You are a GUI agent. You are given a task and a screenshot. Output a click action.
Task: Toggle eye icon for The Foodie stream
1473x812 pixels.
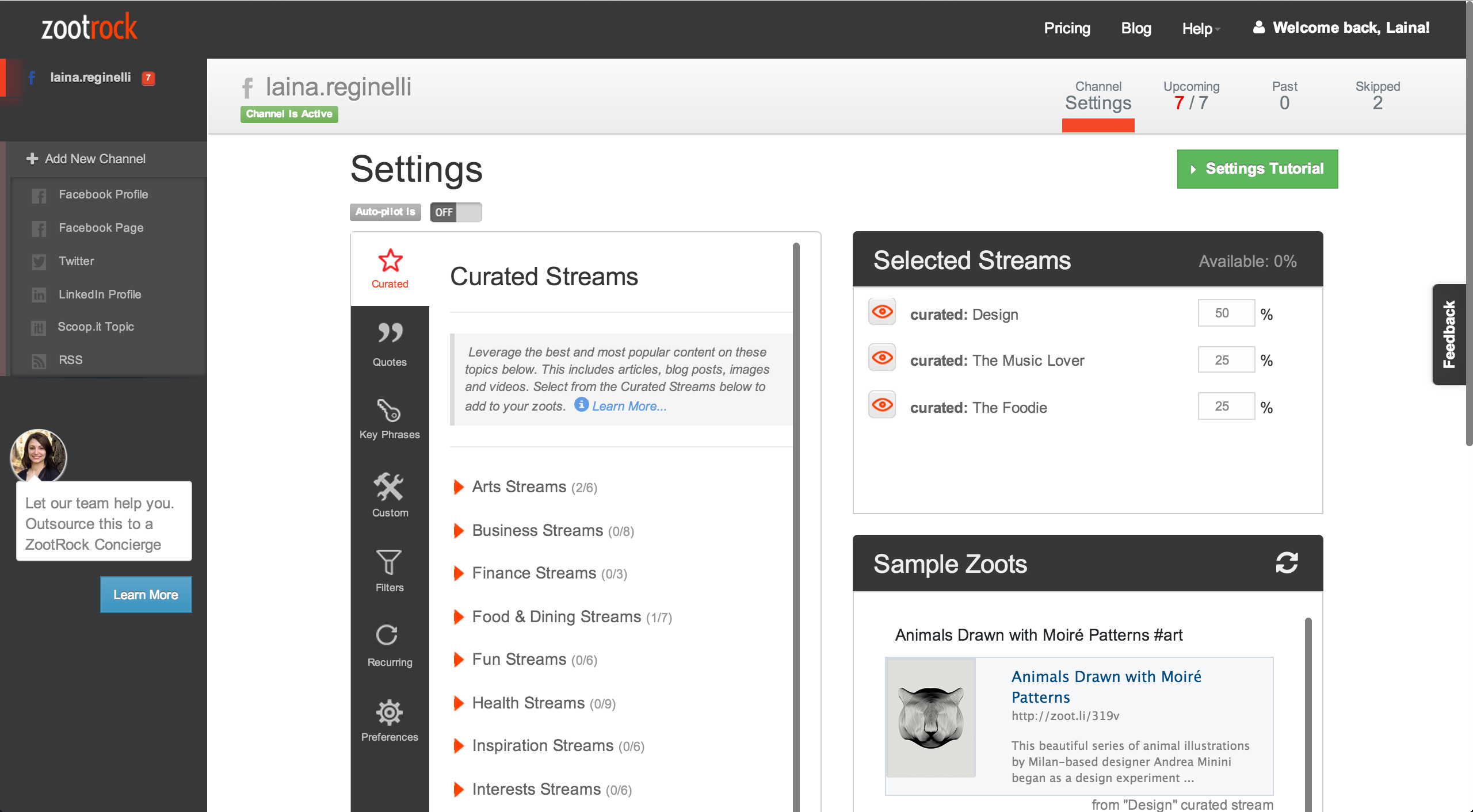click(x=882, y=405)
